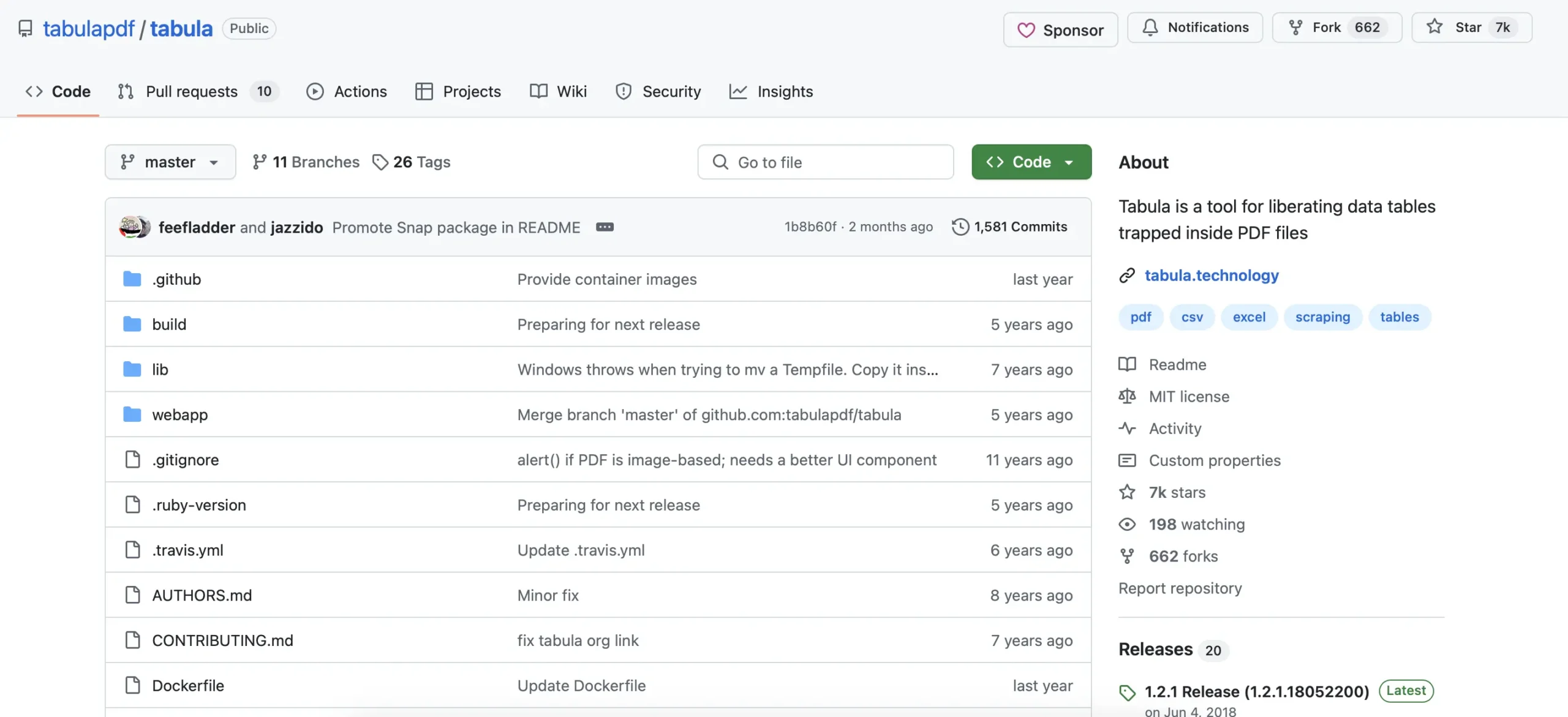Click the MIT license scale icon
The image size is (1568, 717).
[x=1127, y=396]
